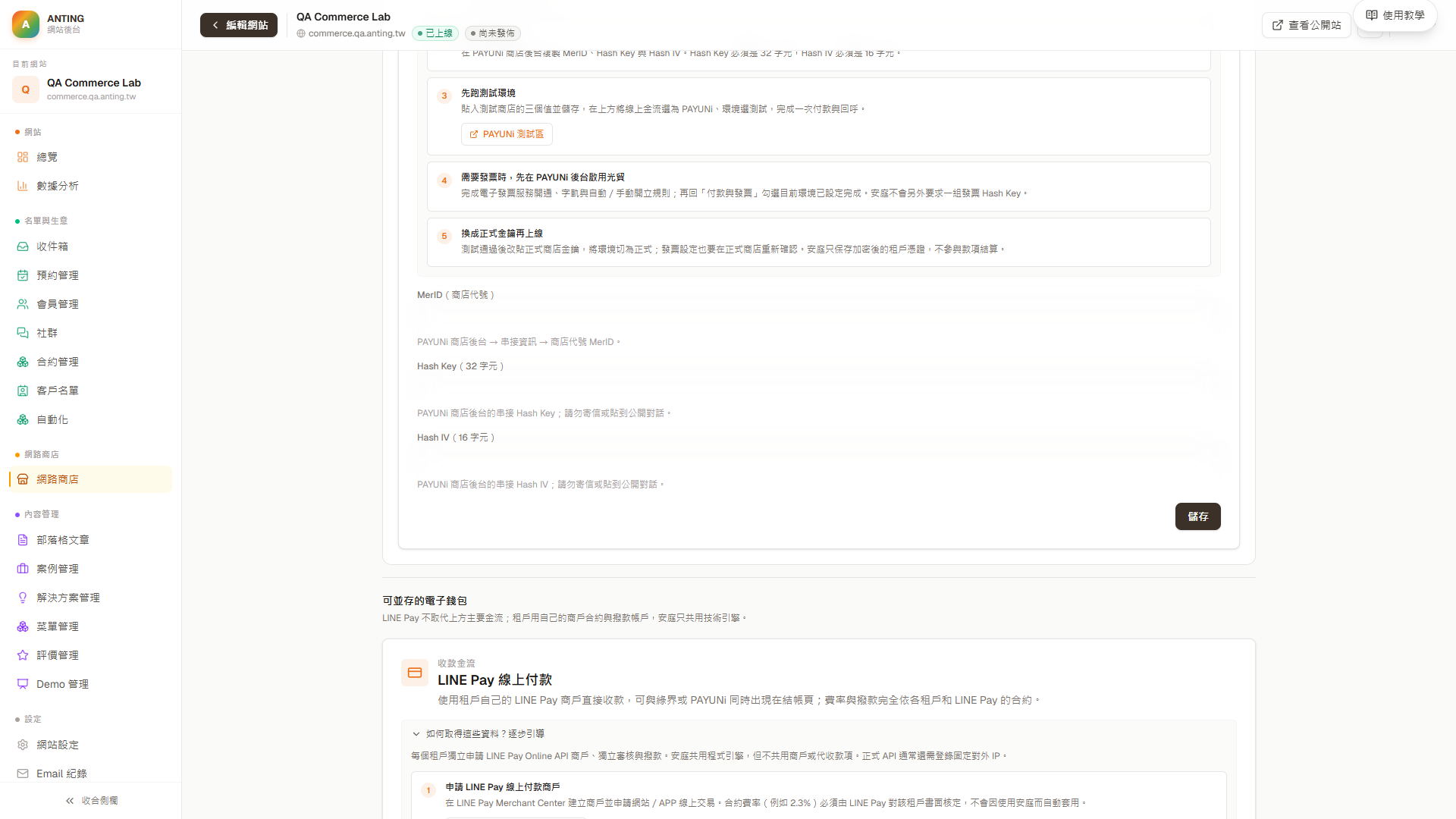
Task: Open 合約管理 contracts icon
Action: coord(23,362)
